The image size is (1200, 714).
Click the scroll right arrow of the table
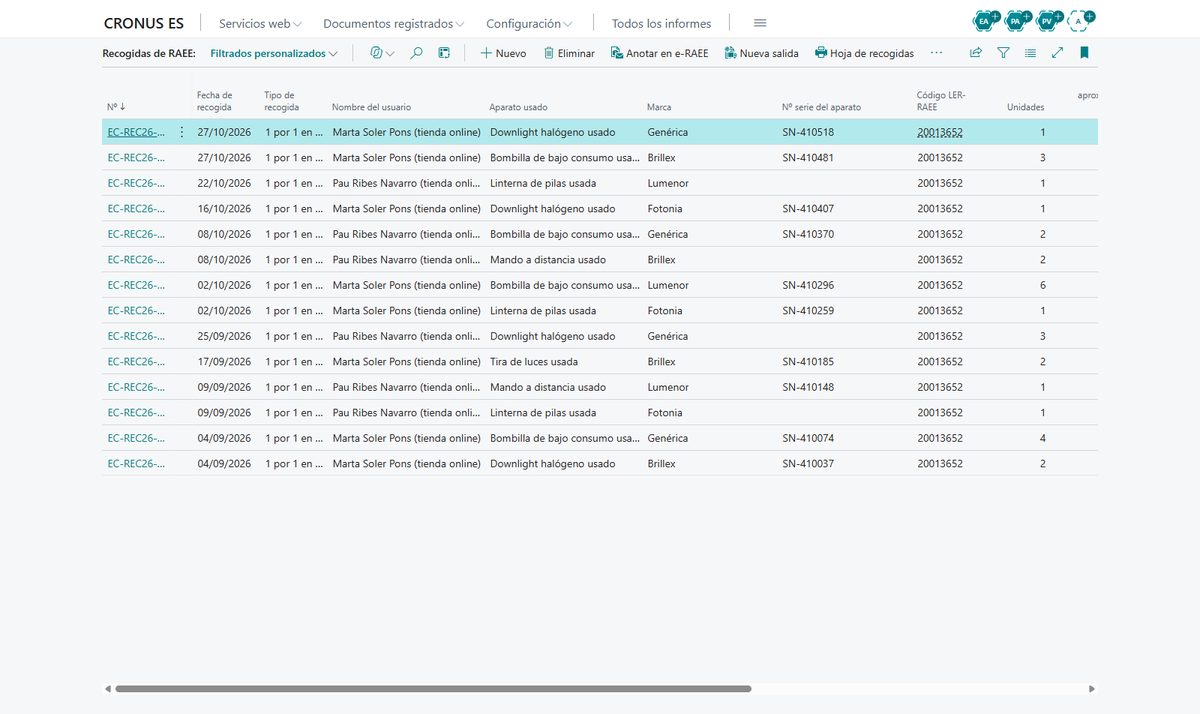point(1092,689)
